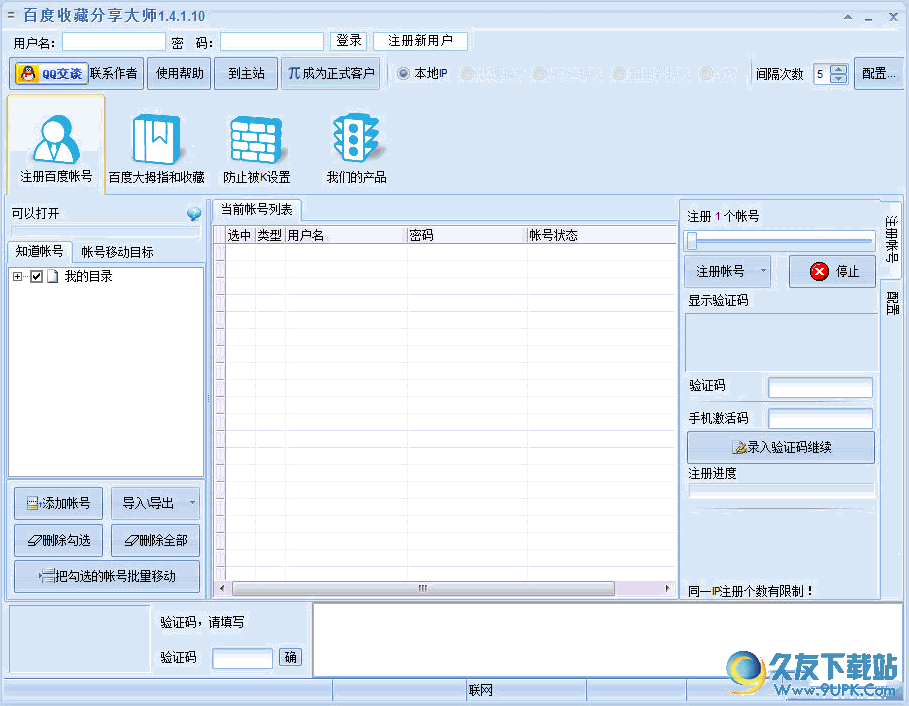The width and height of the screenshot is (909, 706).
Task: Focus the bottom 验证码 input field
Action: (242, 658)
